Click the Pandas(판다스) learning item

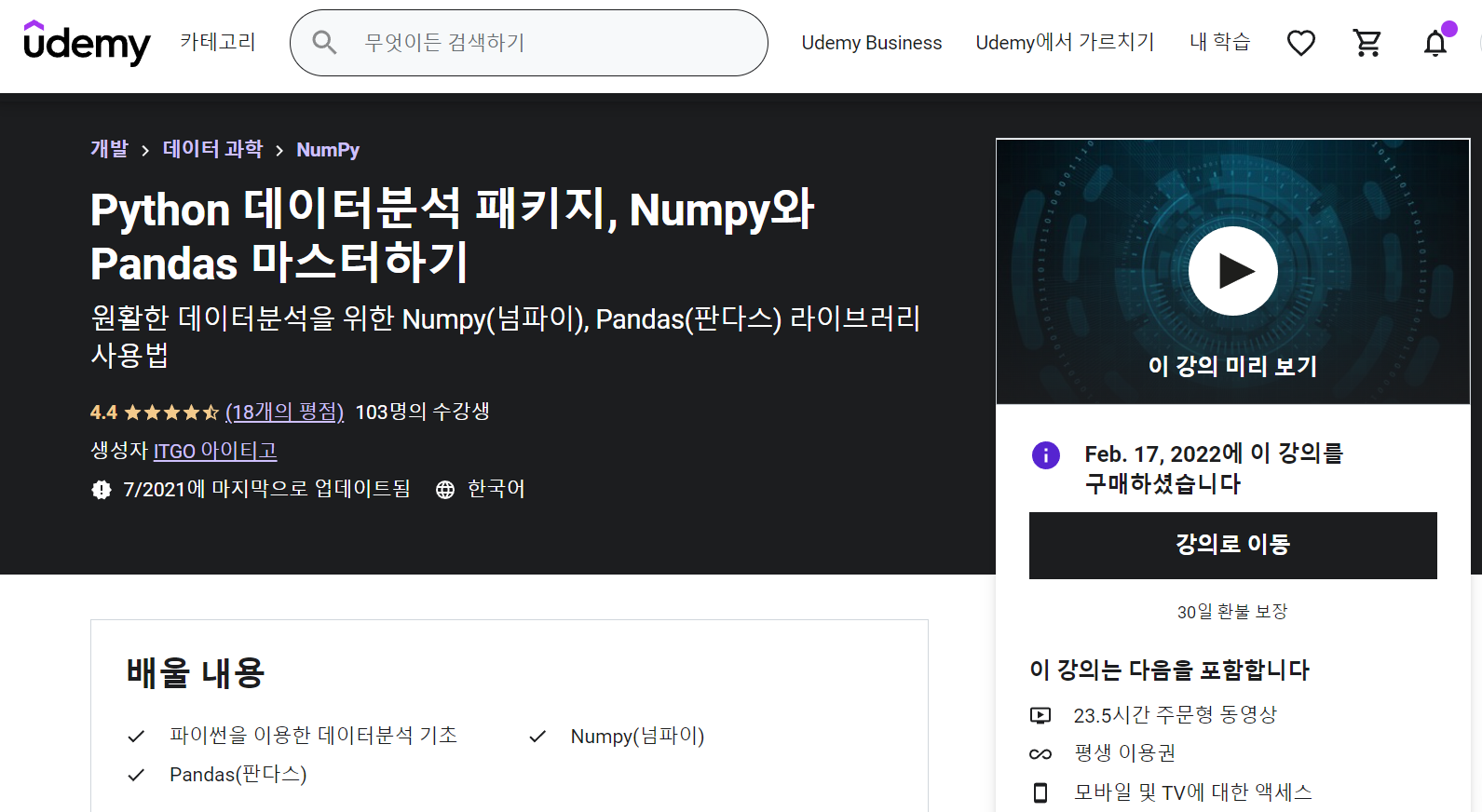click(238, 775)
